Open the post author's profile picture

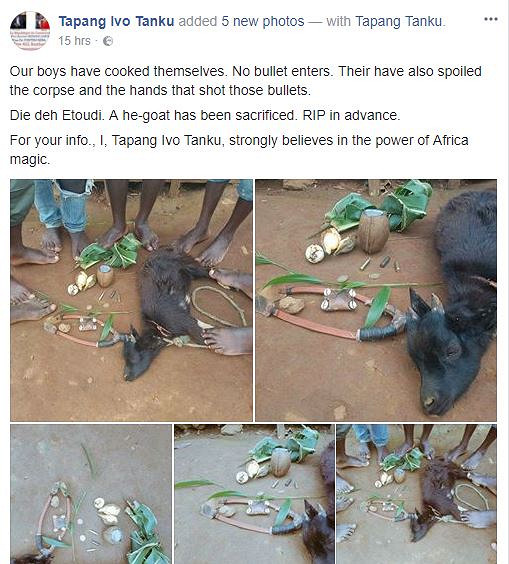30,31
